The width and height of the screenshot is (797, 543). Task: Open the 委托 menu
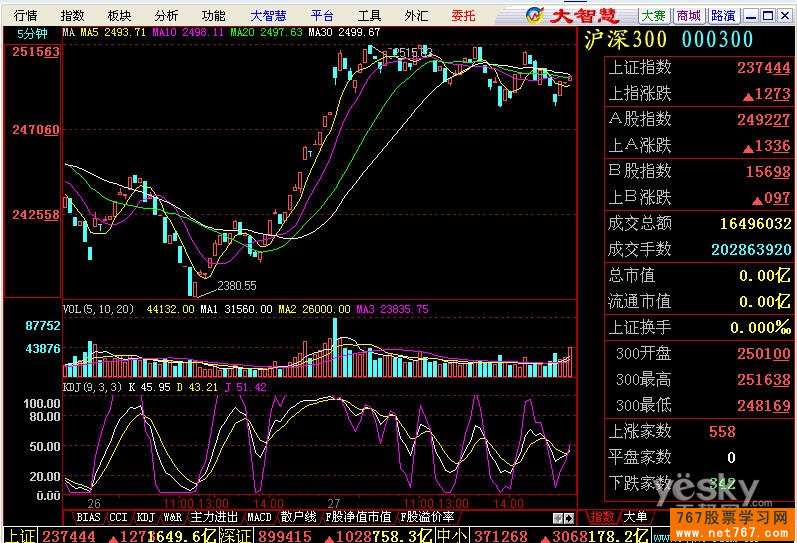tap(463, 16)
